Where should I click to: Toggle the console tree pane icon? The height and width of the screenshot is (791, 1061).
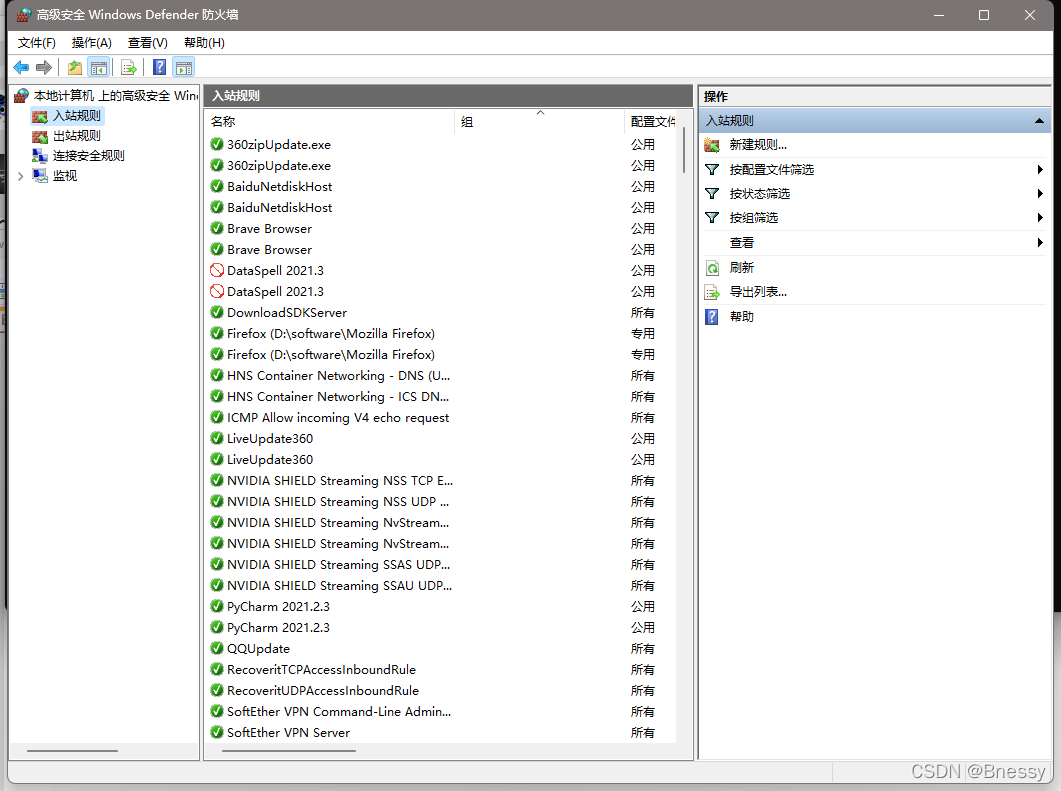pos(99,68)
